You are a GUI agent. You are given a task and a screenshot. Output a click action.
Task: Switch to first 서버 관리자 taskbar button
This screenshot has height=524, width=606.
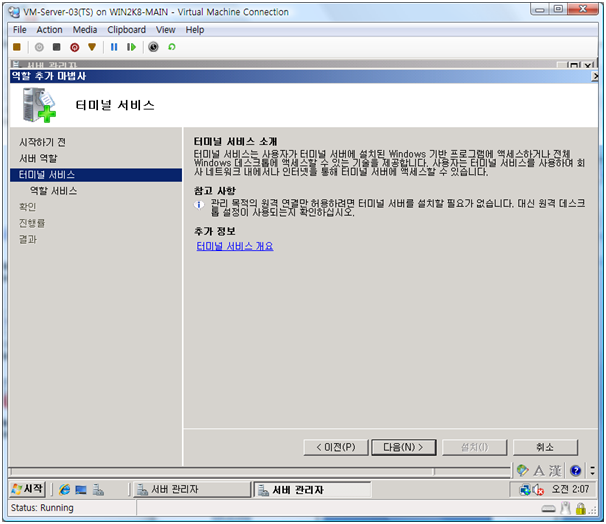[192, 490]
